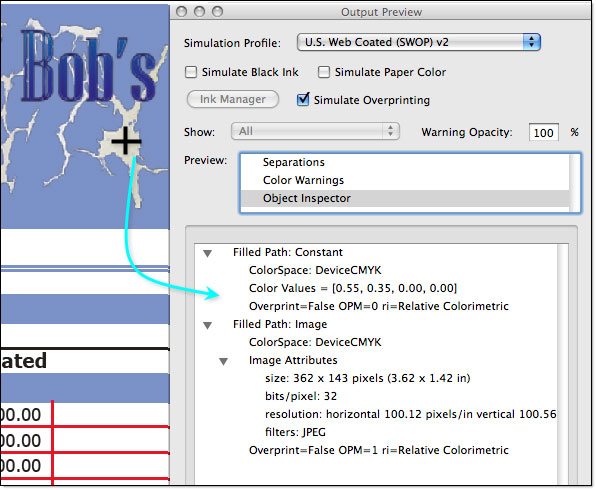Collapse the Filled Path: Constant entry
Image resolution: width=596 pixels, height=490 pixels.
tap(208, 253)
